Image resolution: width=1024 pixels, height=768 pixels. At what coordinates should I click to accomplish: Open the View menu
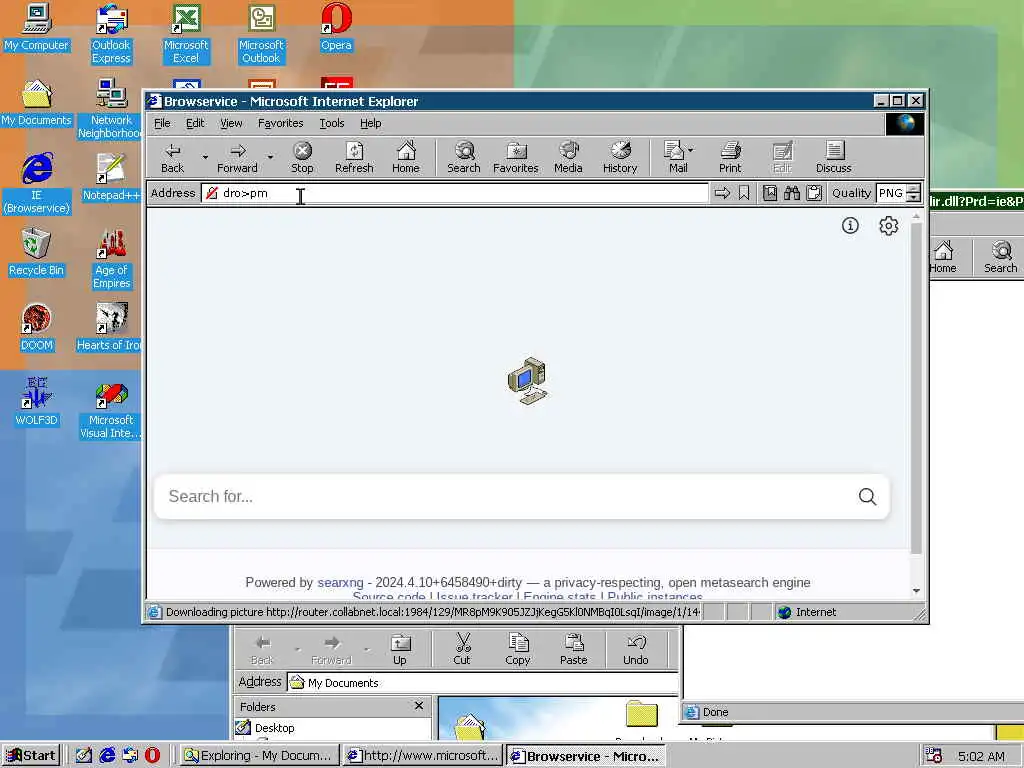[x=231, y=123]
